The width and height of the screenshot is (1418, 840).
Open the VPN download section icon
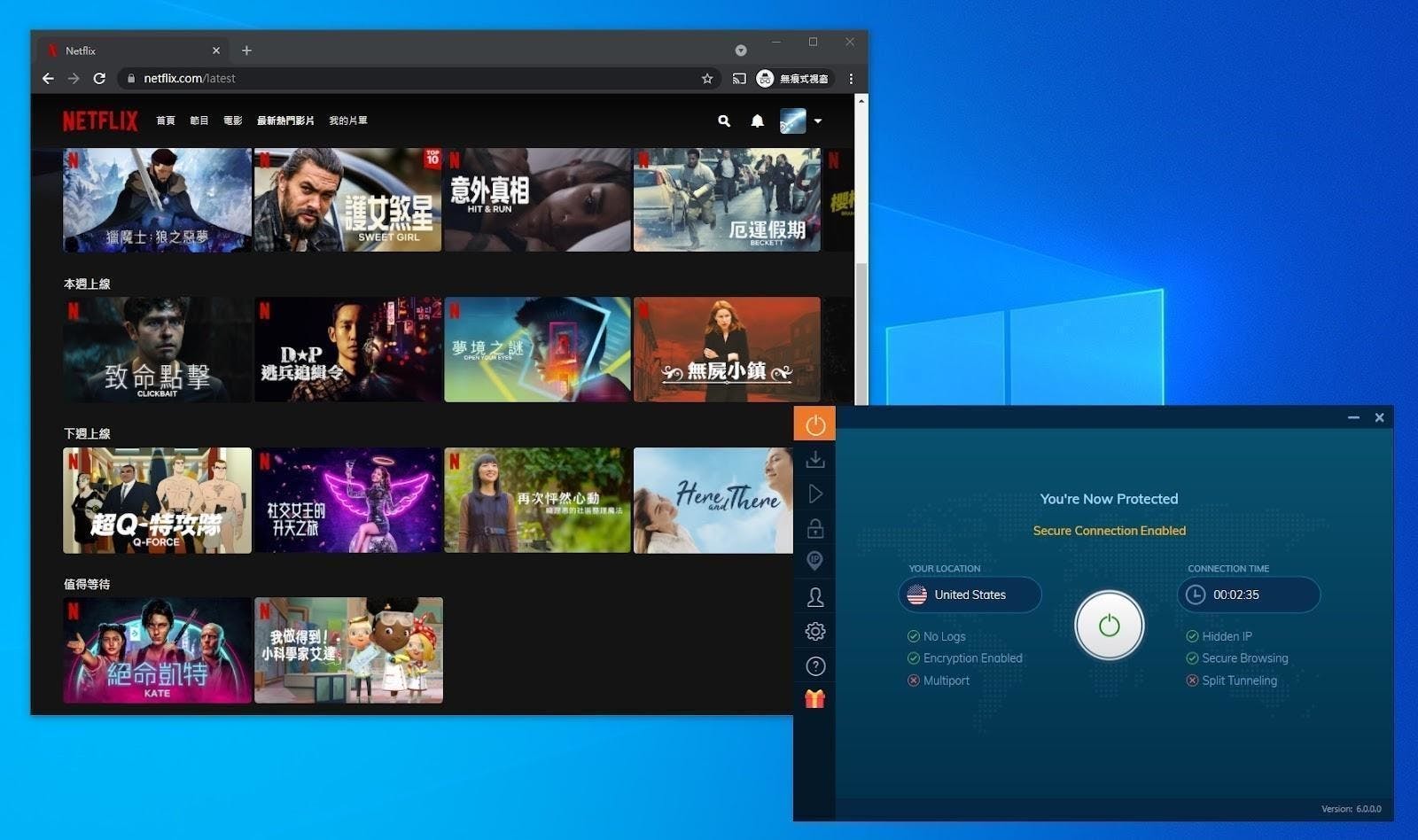pos(815,459)
